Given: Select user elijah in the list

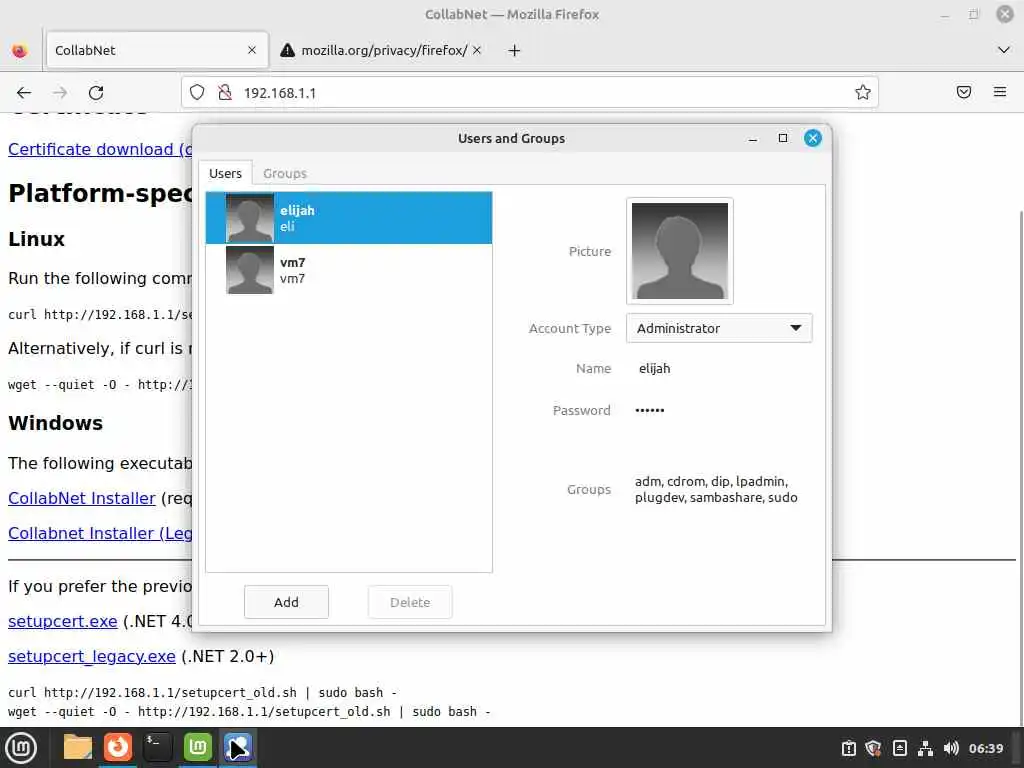Looking at the screenshot, I should [x=349, y=218].
